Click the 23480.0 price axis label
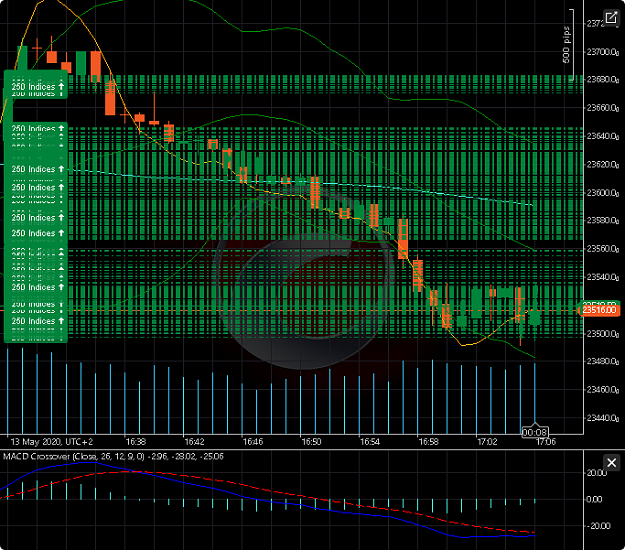This screenshot has width=625, height=550. 603,361
